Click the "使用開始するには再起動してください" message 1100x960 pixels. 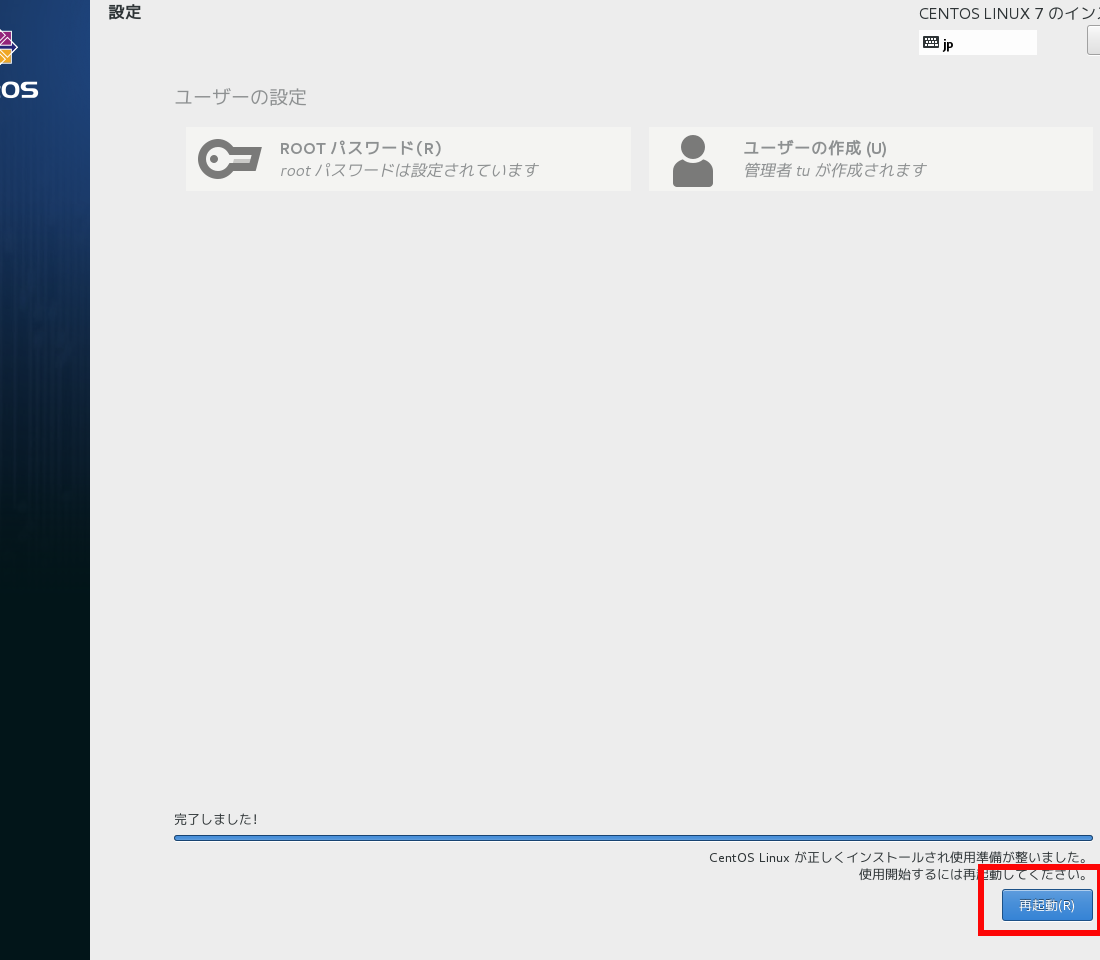pyautogui.click(x=972, y=874)
